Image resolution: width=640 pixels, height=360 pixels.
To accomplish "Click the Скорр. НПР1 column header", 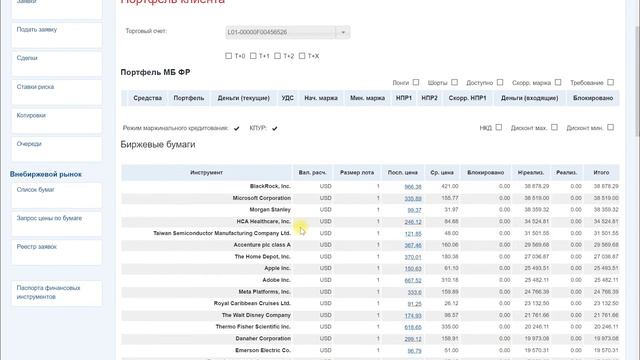I will click(x=467, y=98).
